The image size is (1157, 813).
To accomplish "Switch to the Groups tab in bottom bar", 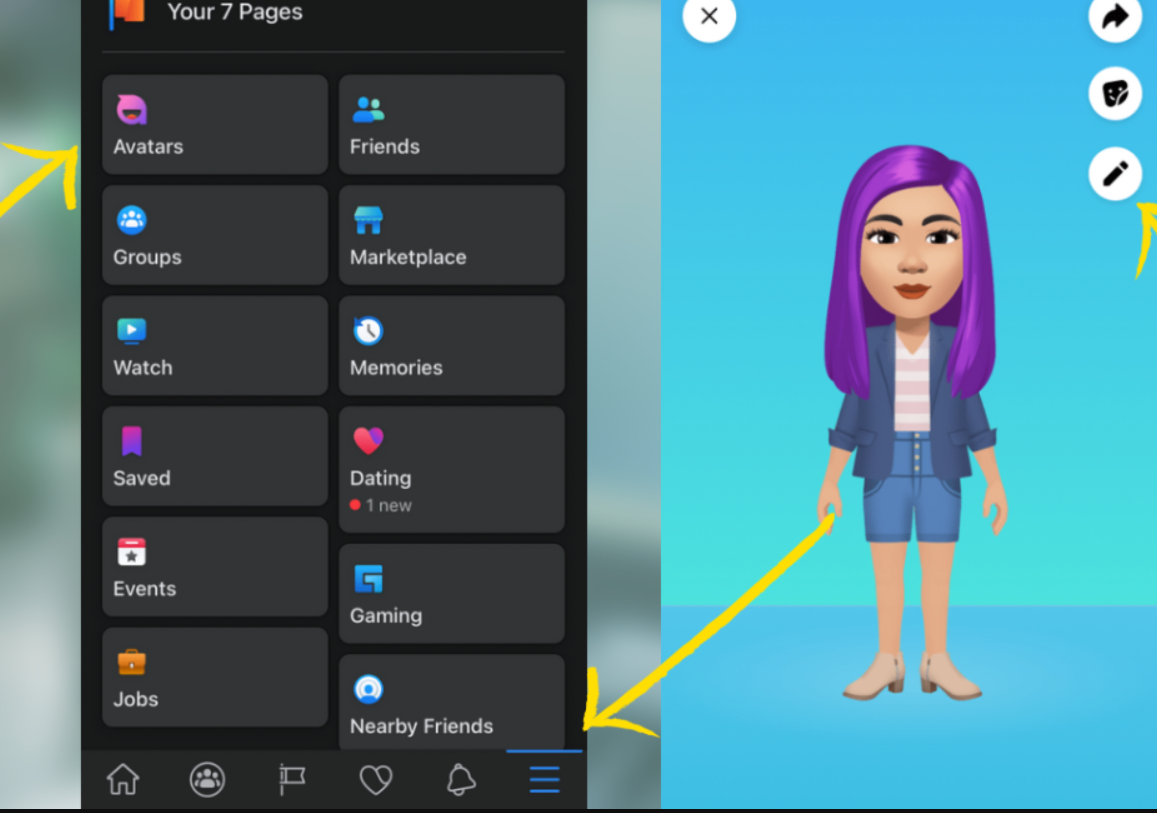I will pyautogui.click(x=207, y=779).
